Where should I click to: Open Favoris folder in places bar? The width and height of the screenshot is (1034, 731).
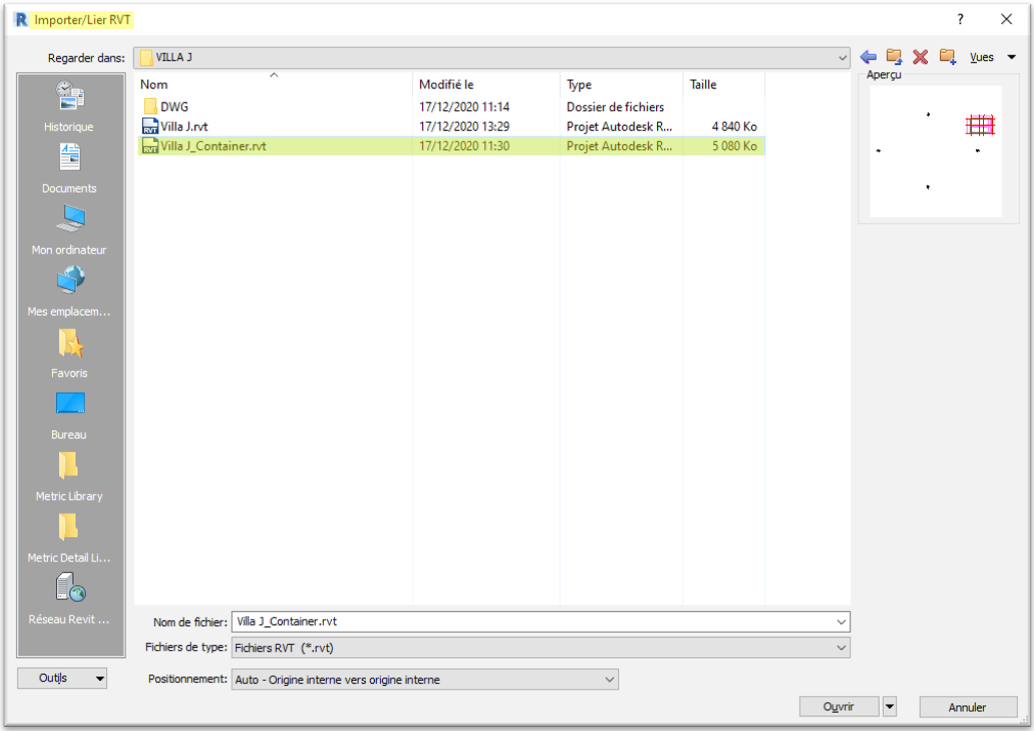coord(69,353)
